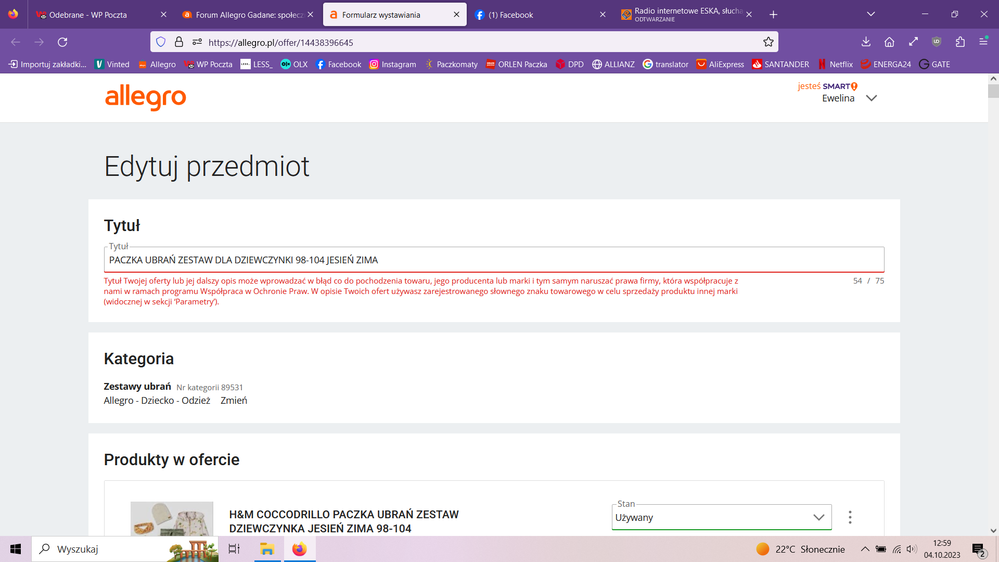Open the weather 22°C Słonecznie widget

(800, 549)
